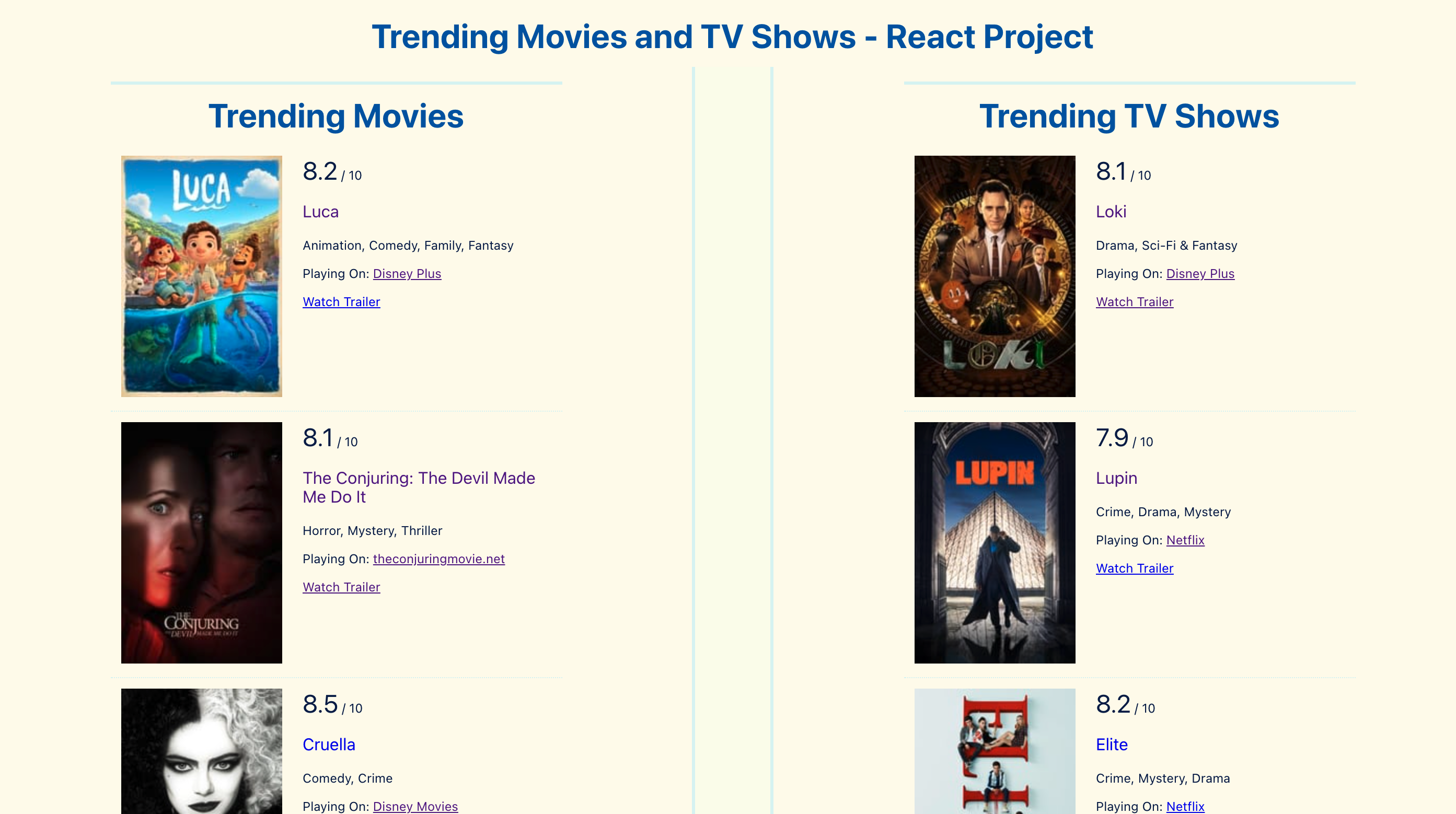Image resolution: width=1456 pixels, height=814 pixels.
Task: Open Netflix link for Elite
Action: click(1185, 807)
